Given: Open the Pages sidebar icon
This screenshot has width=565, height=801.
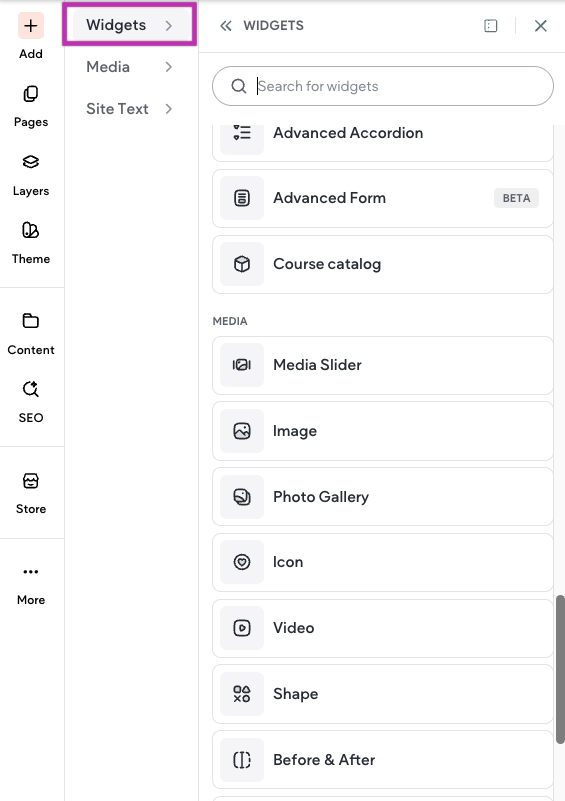Looking at the screenshot, I should tap(31, 94).
